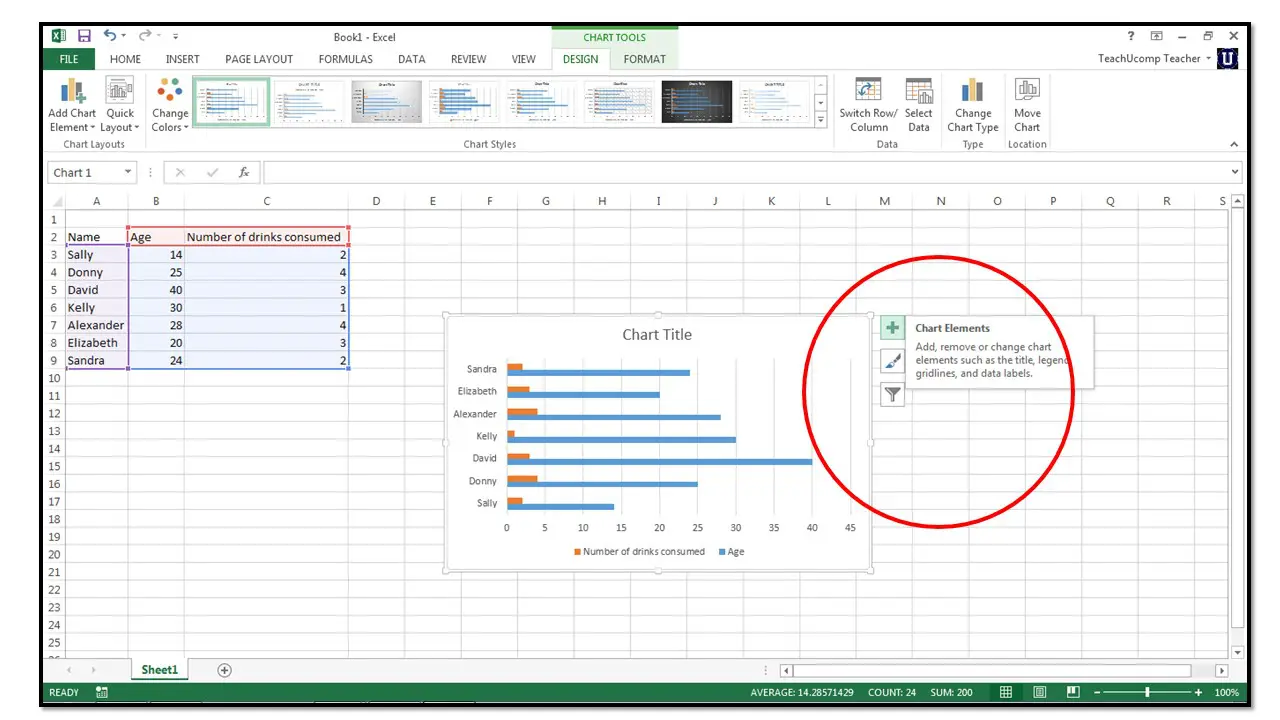Viewport: 1280px width, 720px height.
Task: Click the Change Chart Type icon
Action: [972, 91]
